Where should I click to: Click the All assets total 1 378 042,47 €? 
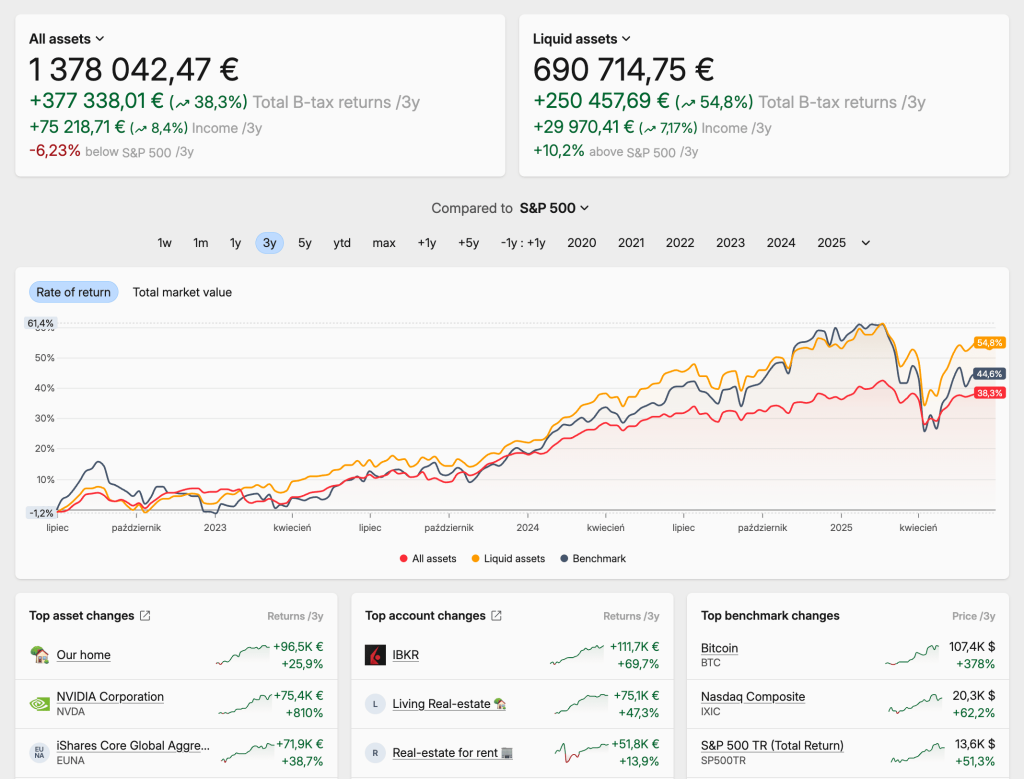coord(134,70)
